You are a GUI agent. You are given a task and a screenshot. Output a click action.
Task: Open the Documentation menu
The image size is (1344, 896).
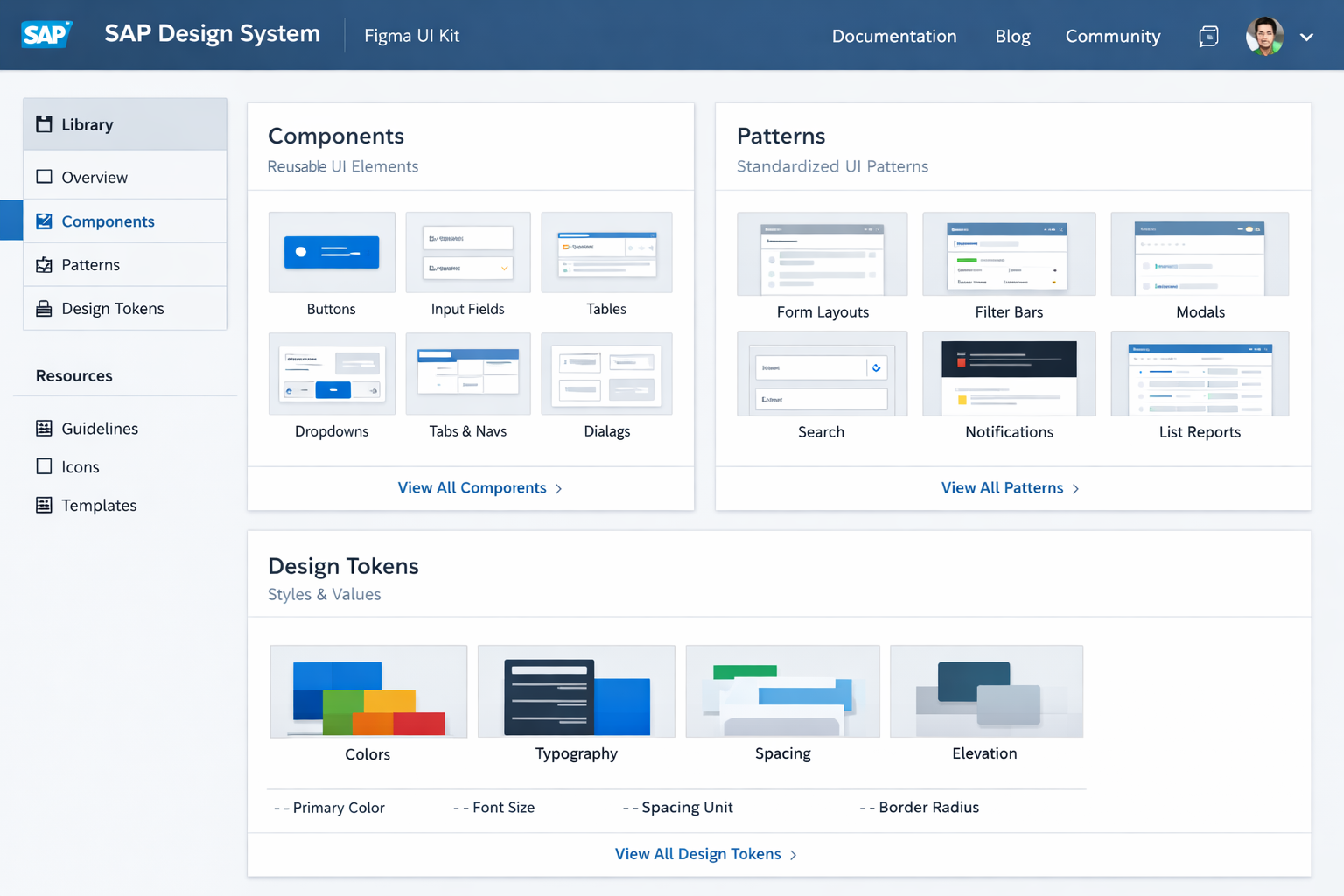[x=894, y=37]
